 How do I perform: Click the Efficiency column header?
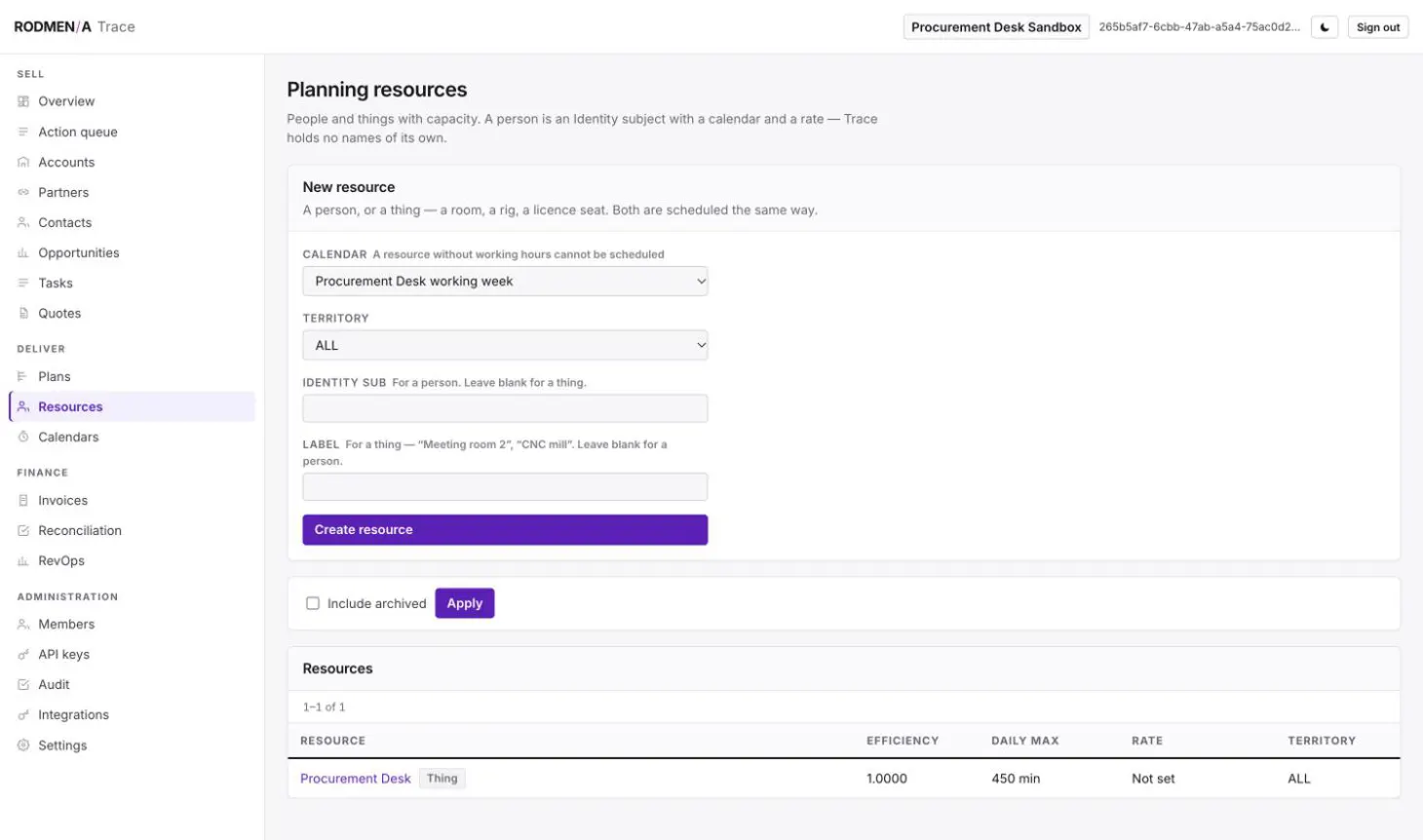903,741
